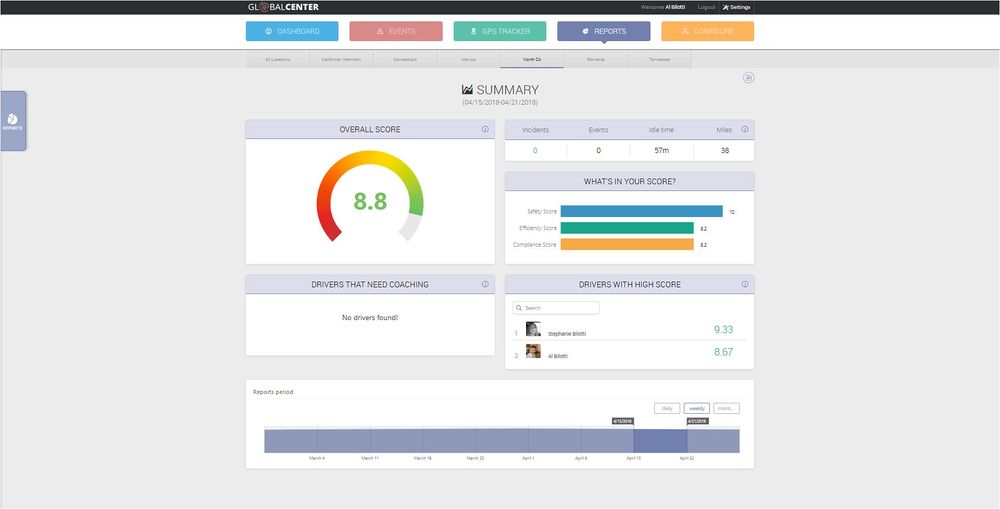Select the April 15 week timeline bar
Viewport: 1000px width, 509px height.
pos(660,440)
